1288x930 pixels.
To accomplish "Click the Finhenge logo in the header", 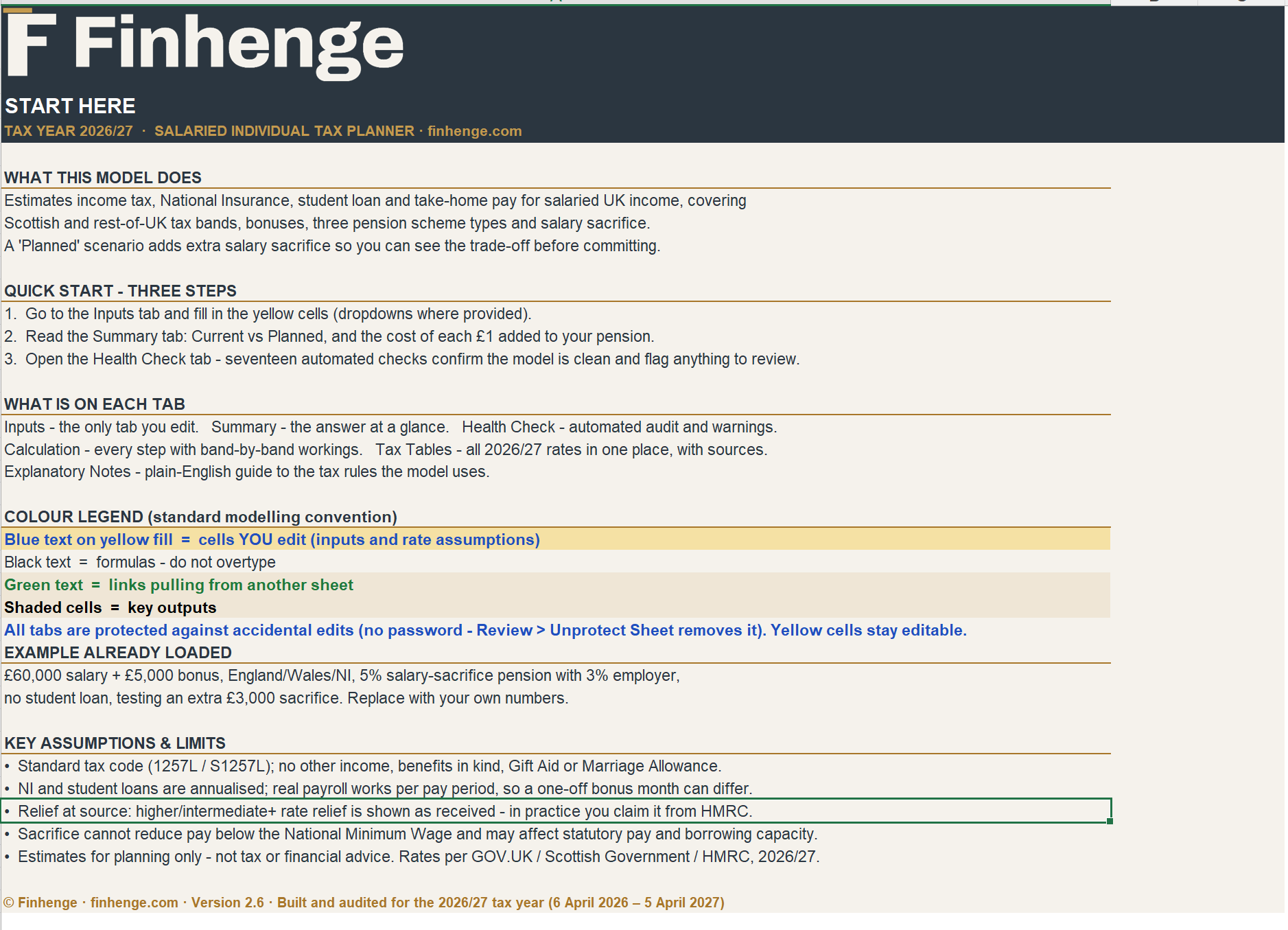I will click(204, 45).
